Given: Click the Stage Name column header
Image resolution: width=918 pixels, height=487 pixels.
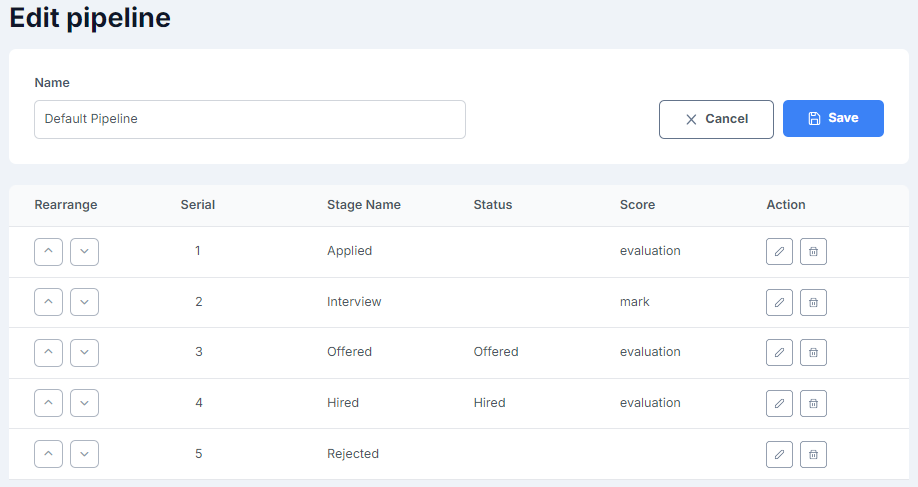Looking at the screenshot, I should point(364,205).
